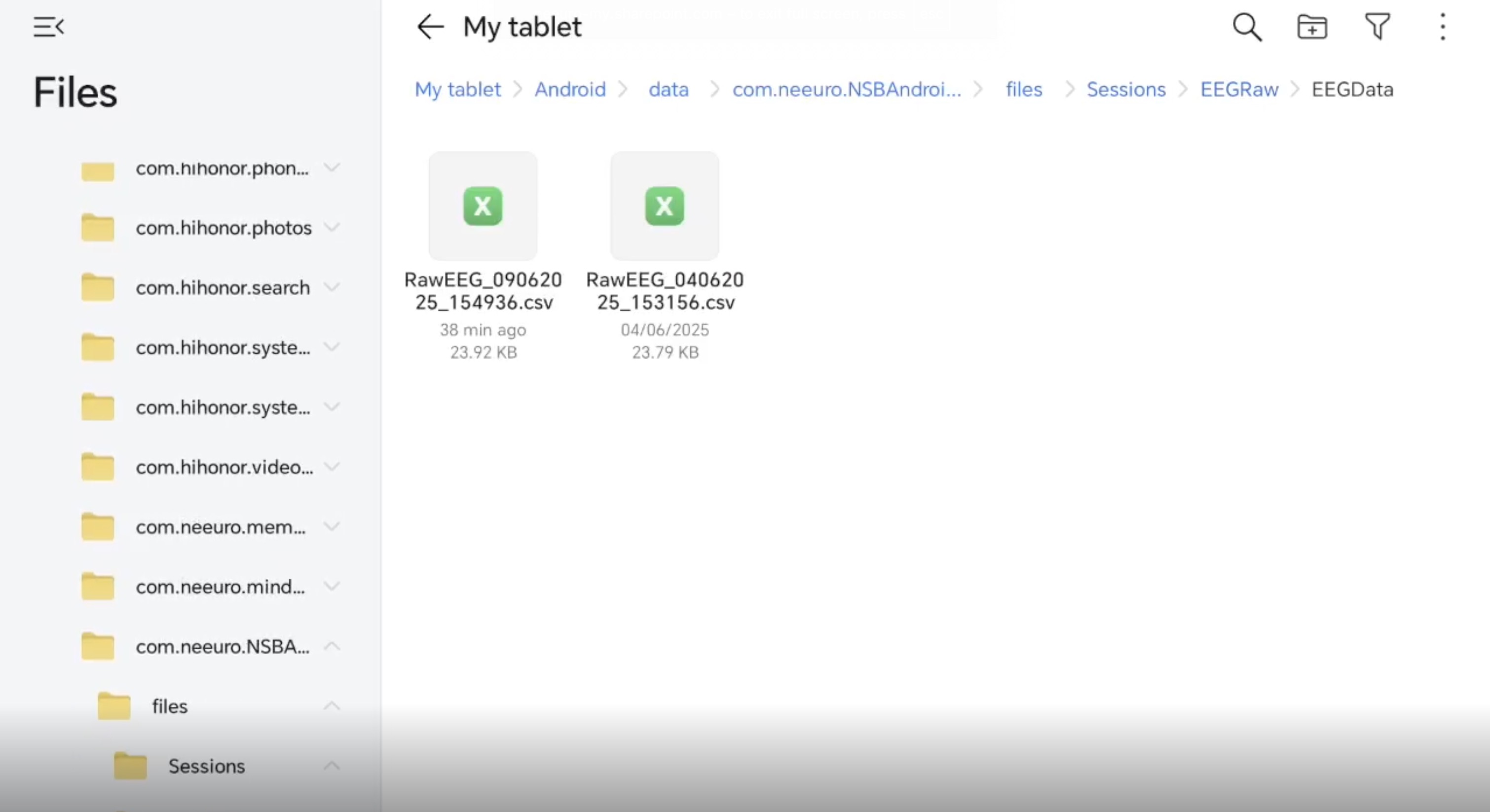The height and width of the screenshot is (812, 1490).
Task: Open the three-dot more options menu
Action: (x=1443, y=27)
